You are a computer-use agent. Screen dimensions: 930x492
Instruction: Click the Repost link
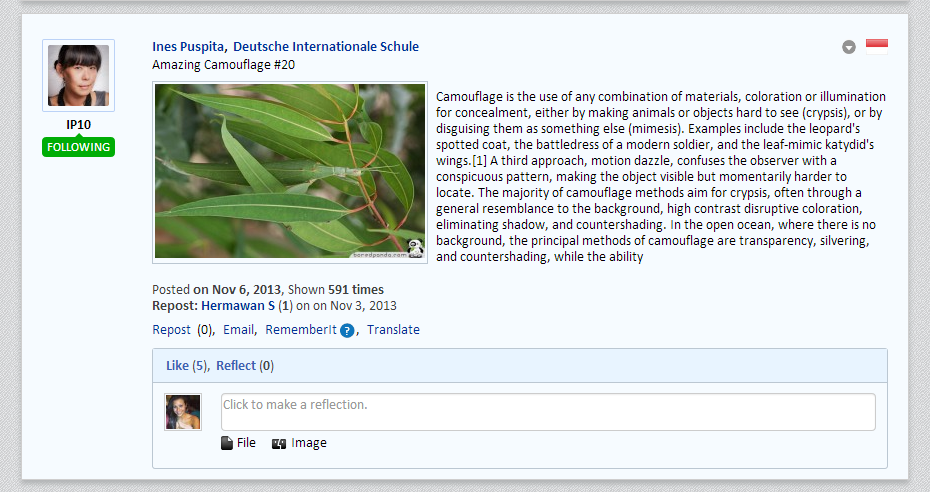click(171, 330)
